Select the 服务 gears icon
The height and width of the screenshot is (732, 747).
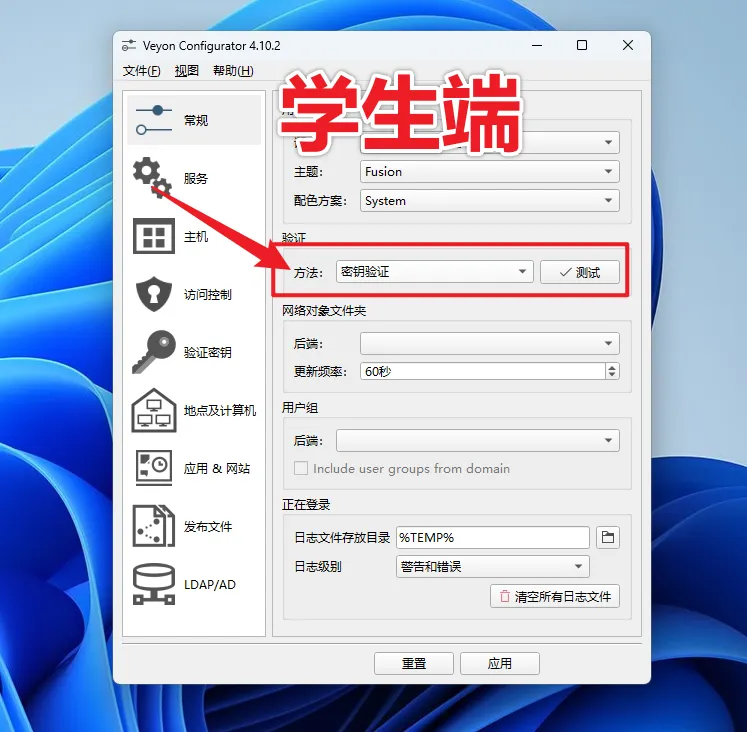click(152, 178)
